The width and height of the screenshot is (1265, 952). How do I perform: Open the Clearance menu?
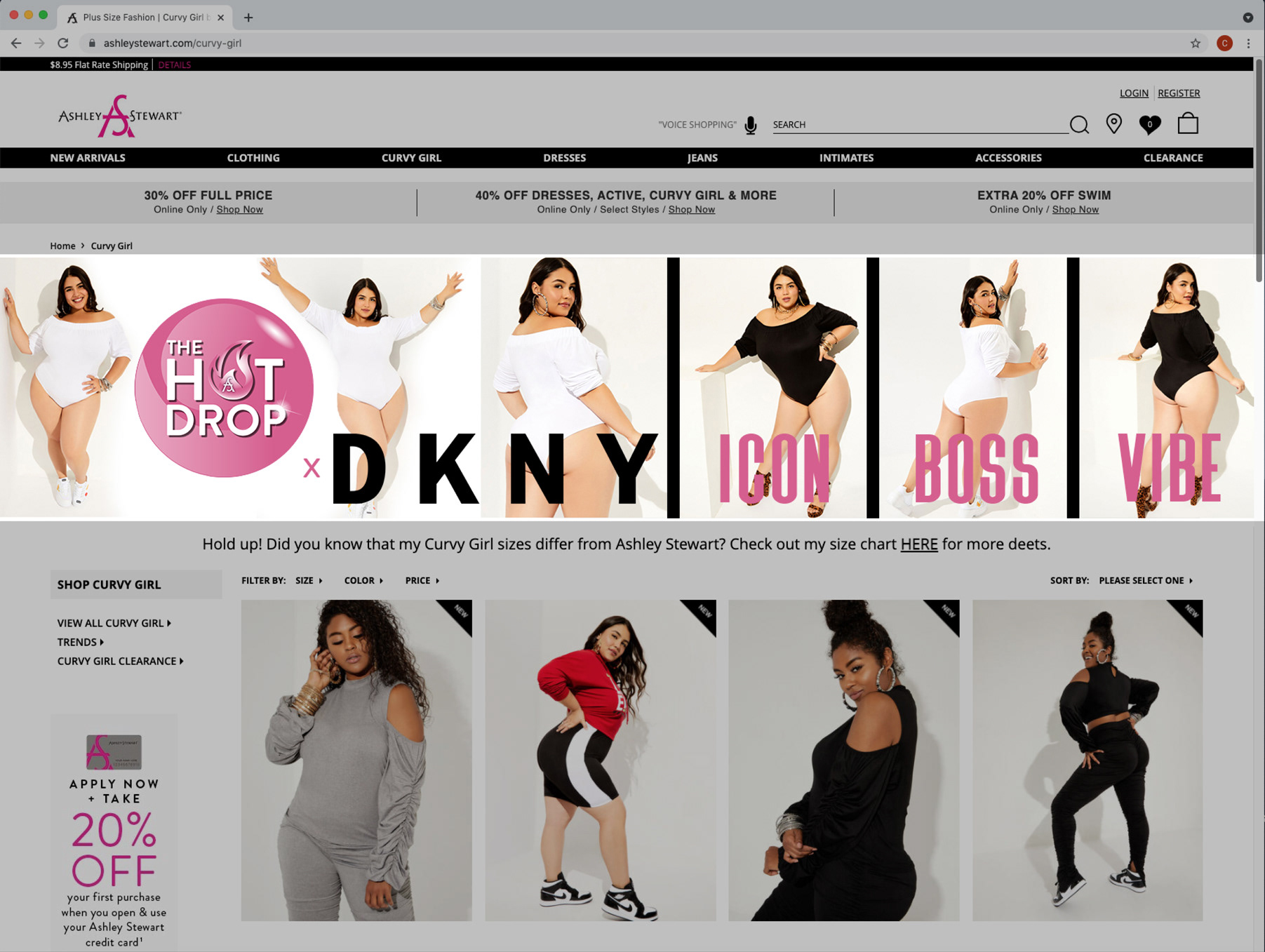point(1173,158)
